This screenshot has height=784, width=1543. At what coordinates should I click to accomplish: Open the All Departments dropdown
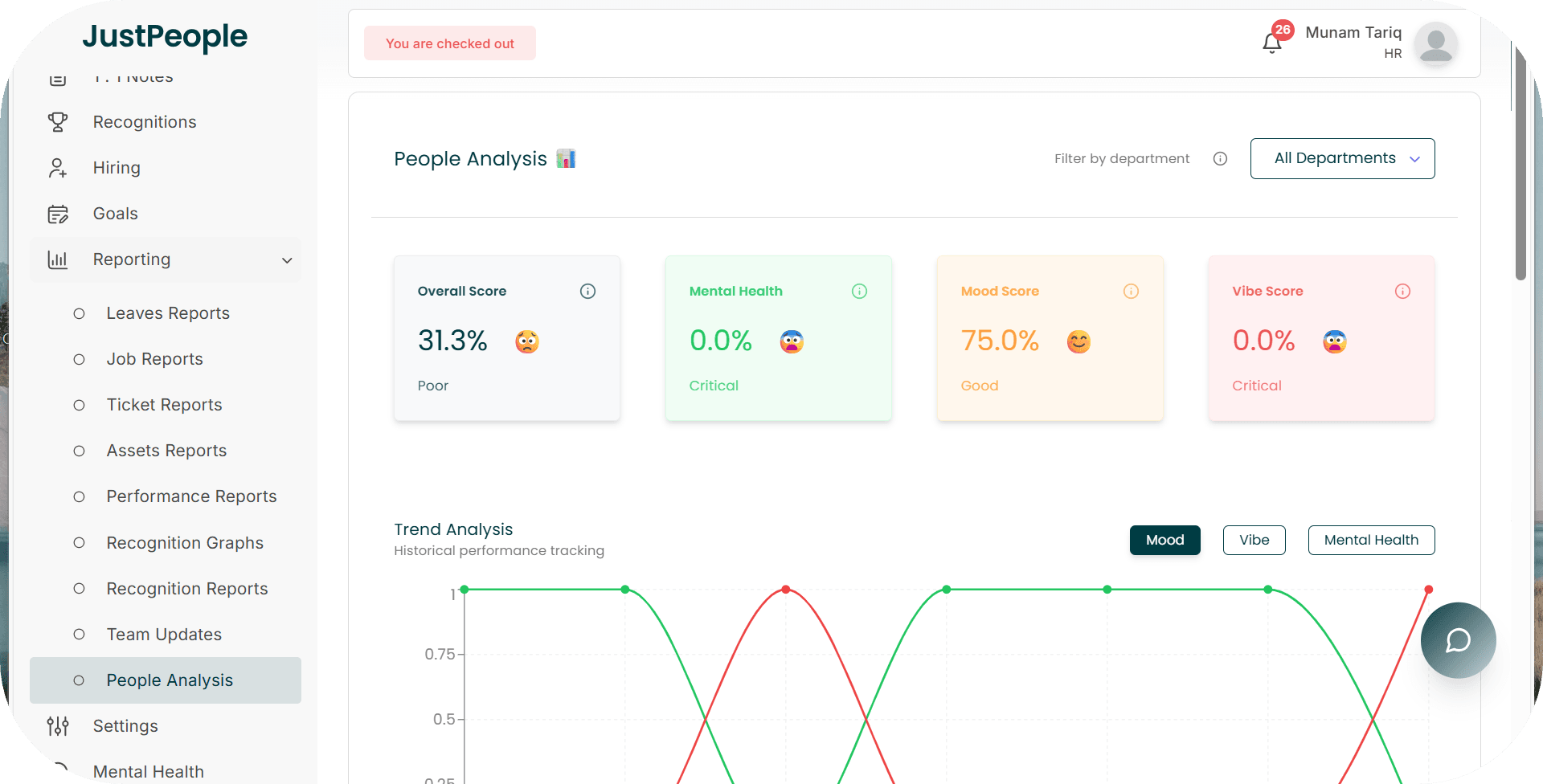[x=1342, y=158]
